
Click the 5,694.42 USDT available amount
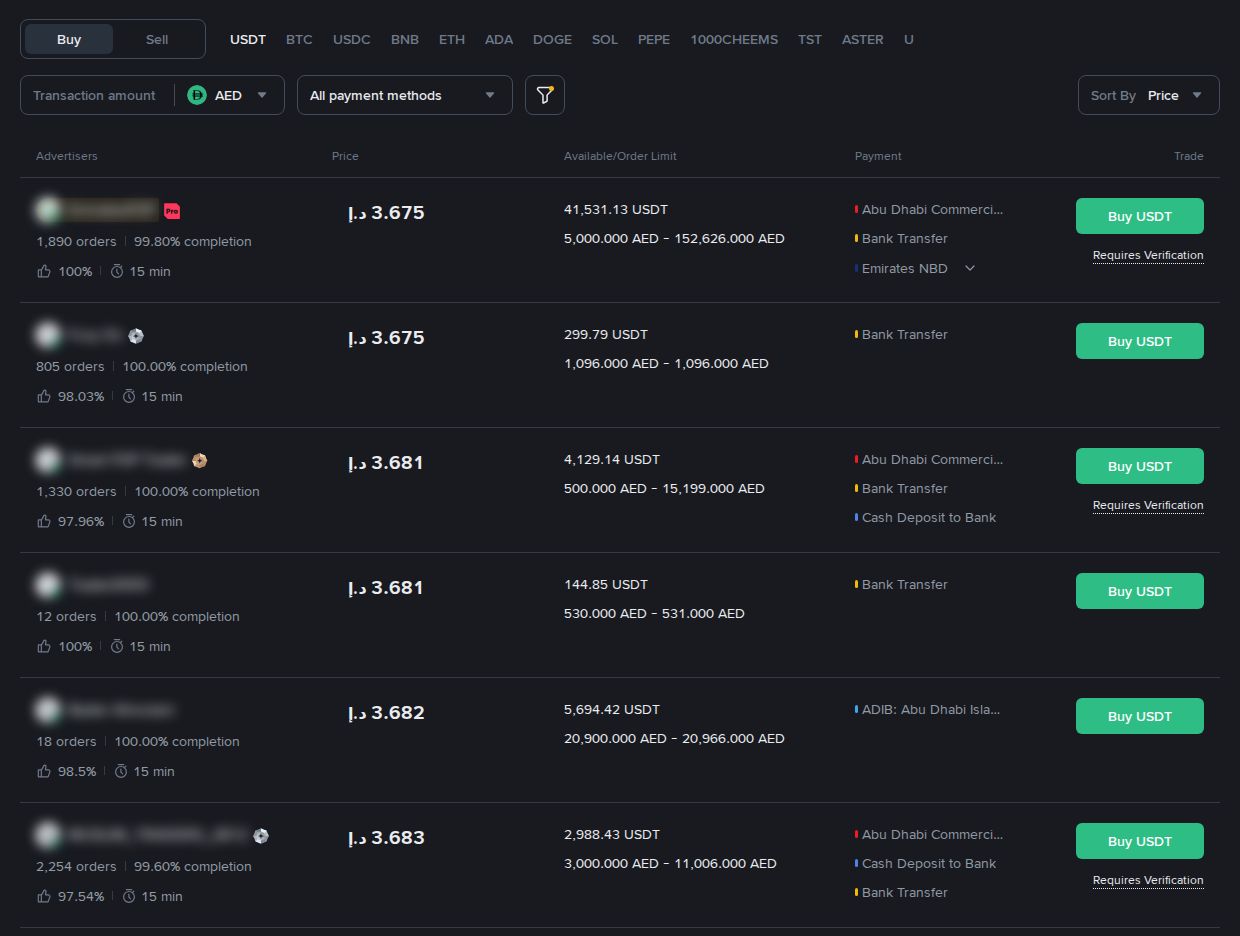[x=612, y=709]
